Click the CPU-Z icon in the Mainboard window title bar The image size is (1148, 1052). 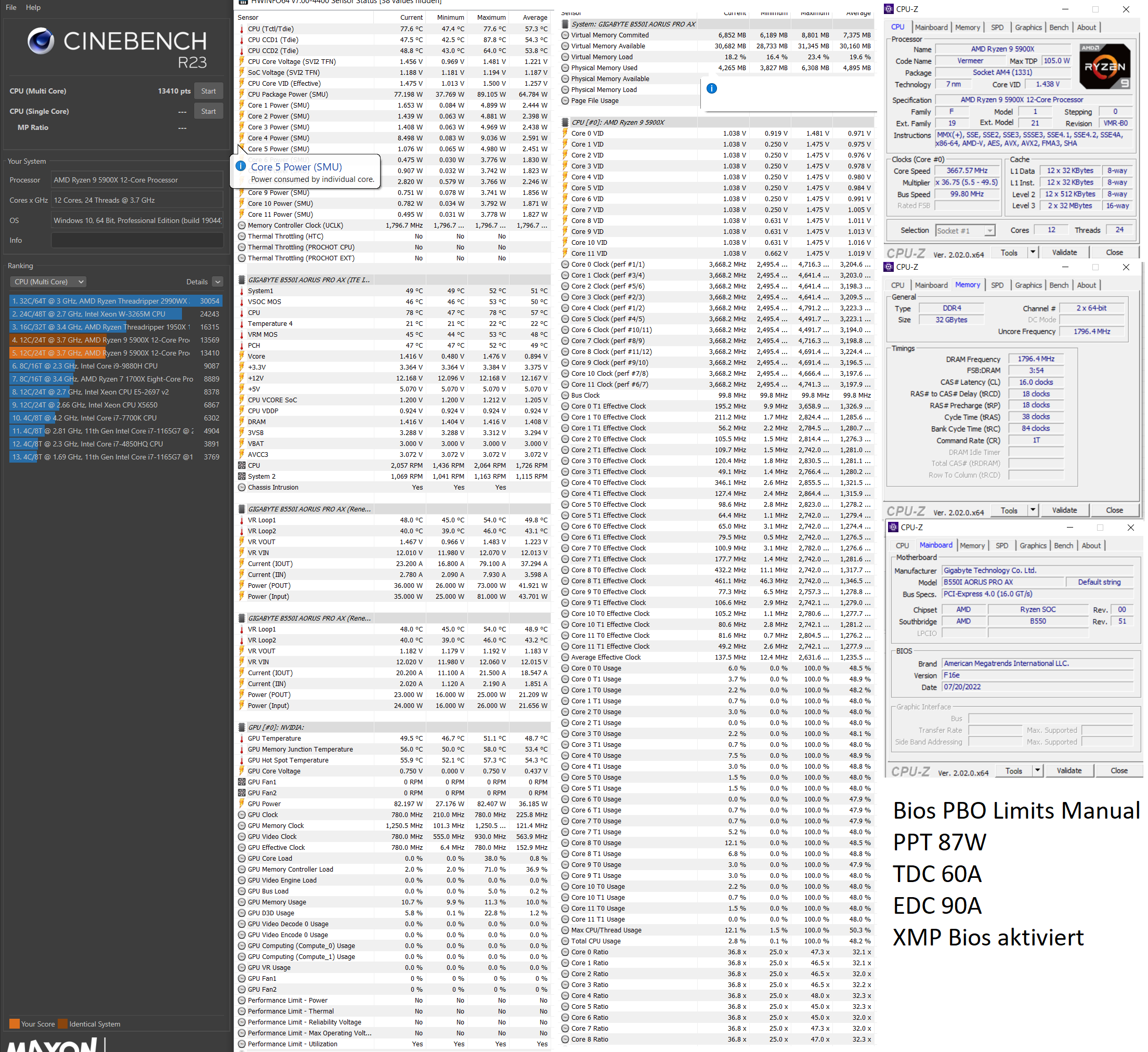tap(893, 527)
